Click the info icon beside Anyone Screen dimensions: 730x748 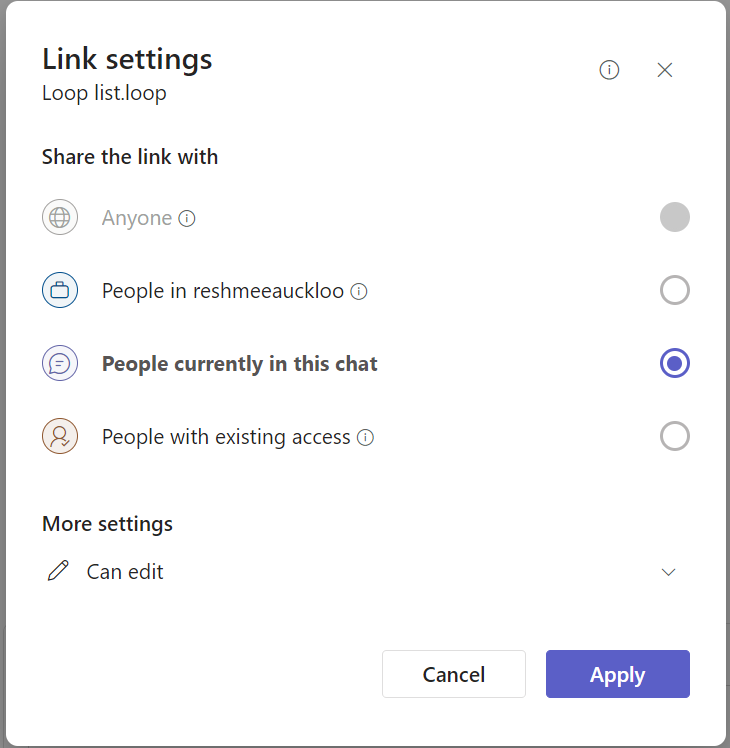pyautogui.click(x=187, y=218)
